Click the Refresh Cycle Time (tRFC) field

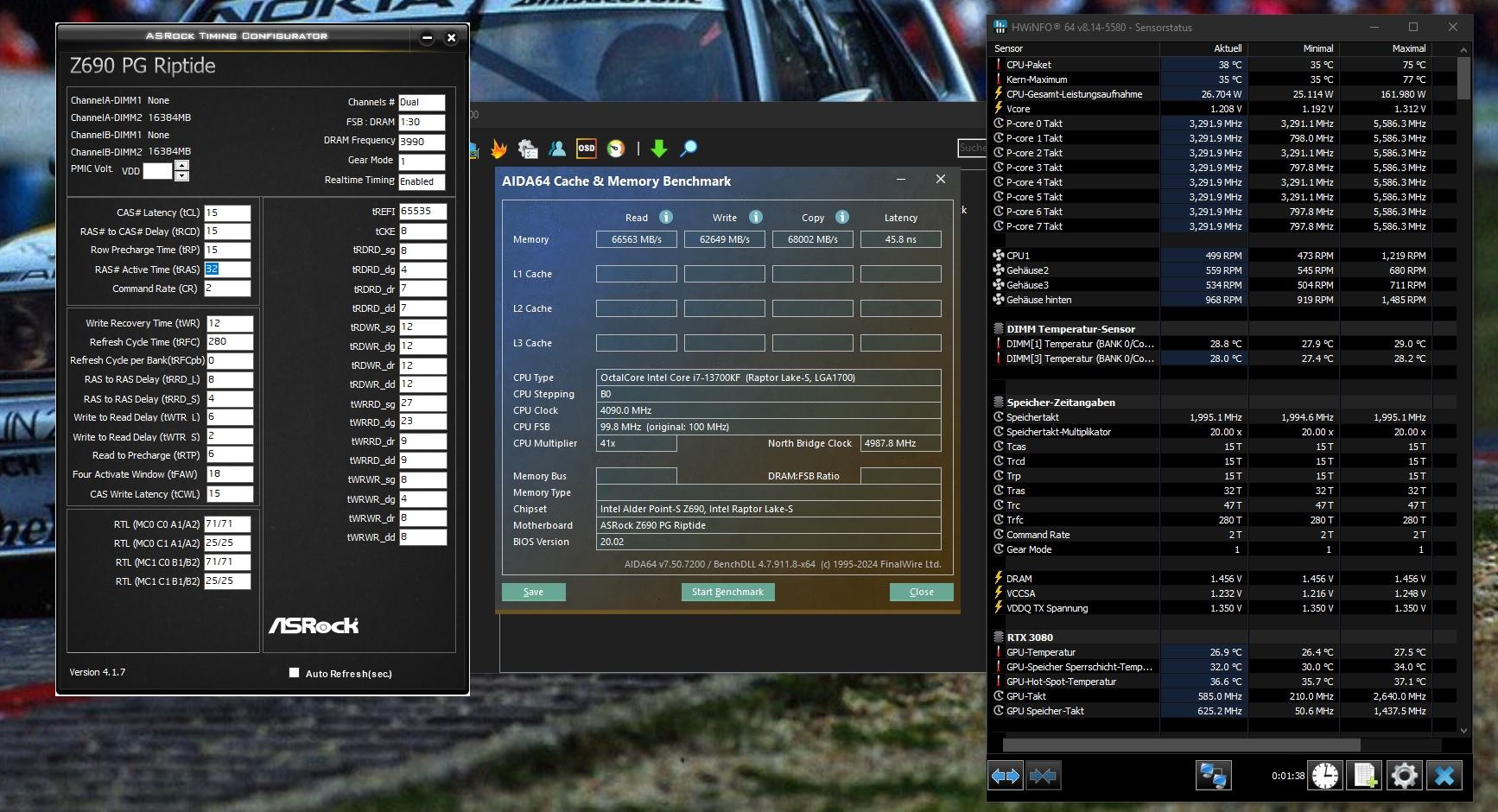(x=230, y=342)
